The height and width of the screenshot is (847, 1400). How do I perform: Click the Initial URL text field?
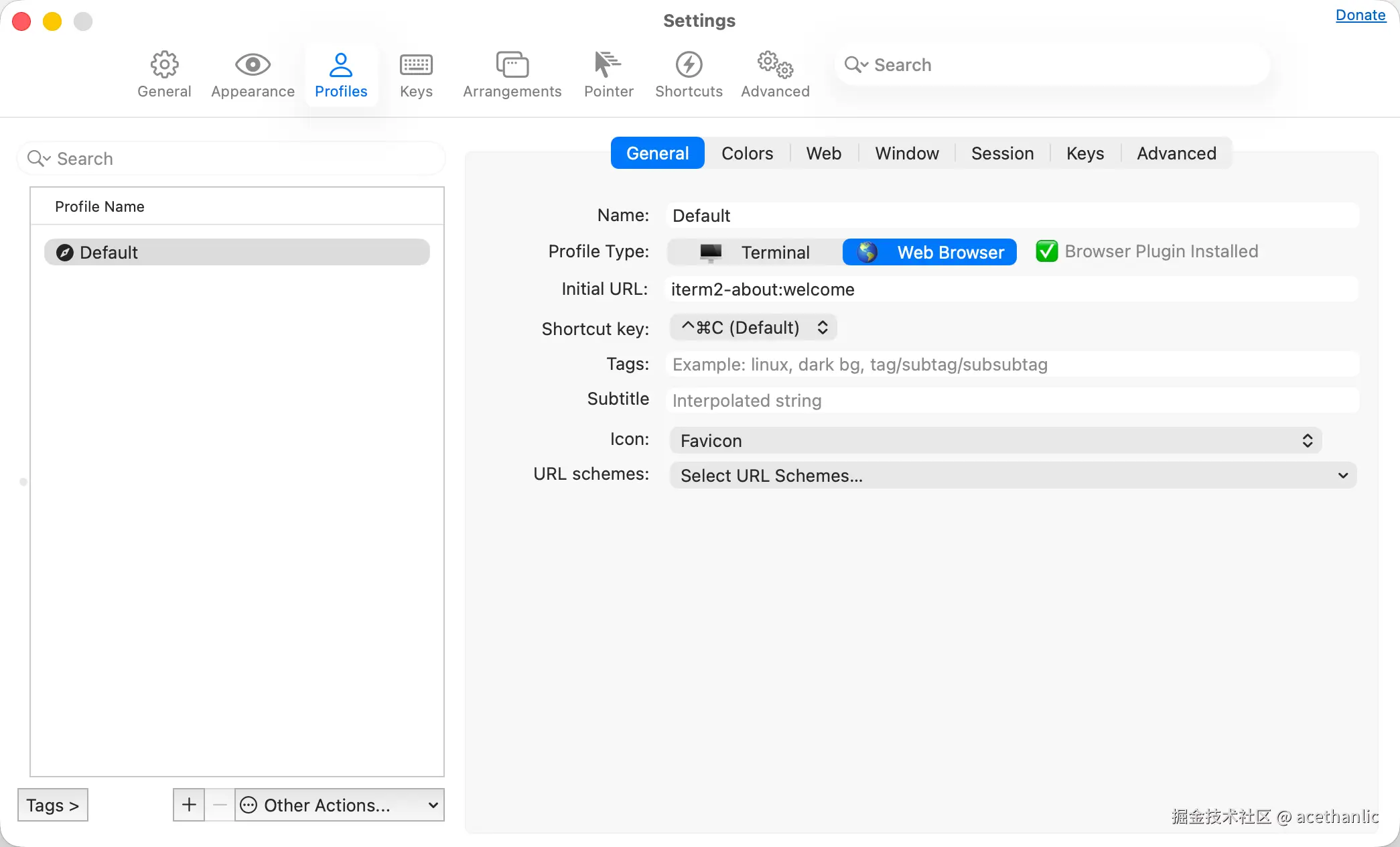point(1011,289)
